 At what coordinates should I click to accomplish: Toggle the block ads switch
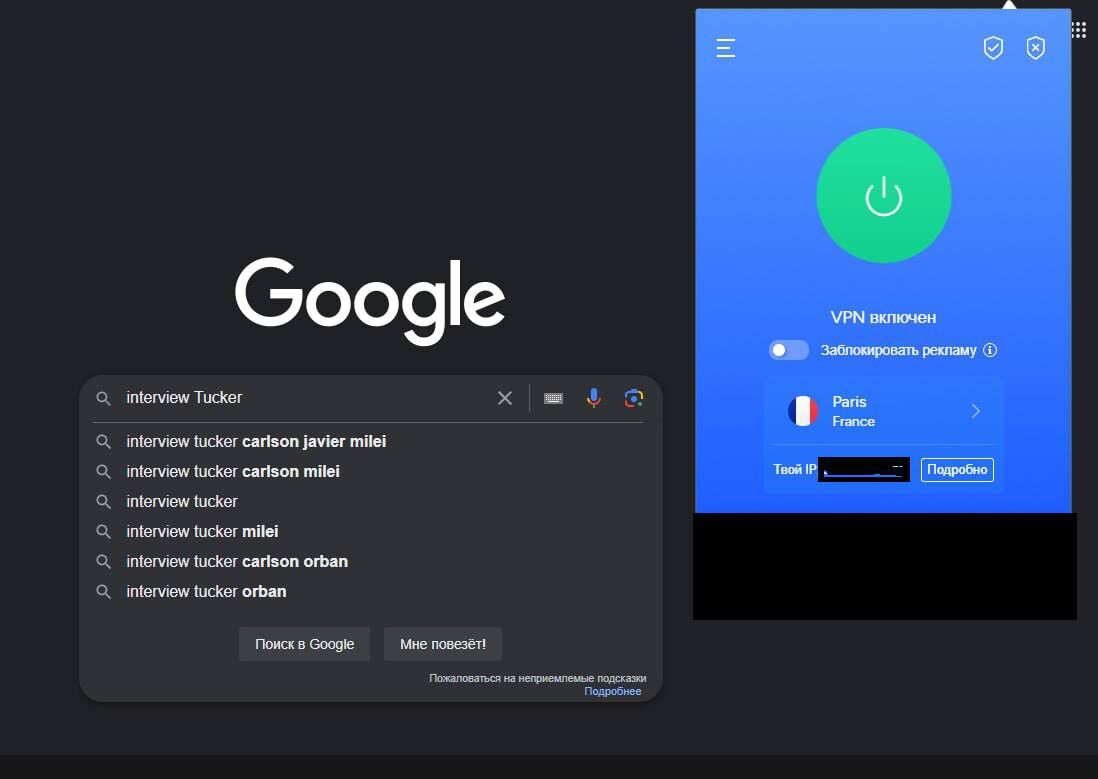coord(788,350)
